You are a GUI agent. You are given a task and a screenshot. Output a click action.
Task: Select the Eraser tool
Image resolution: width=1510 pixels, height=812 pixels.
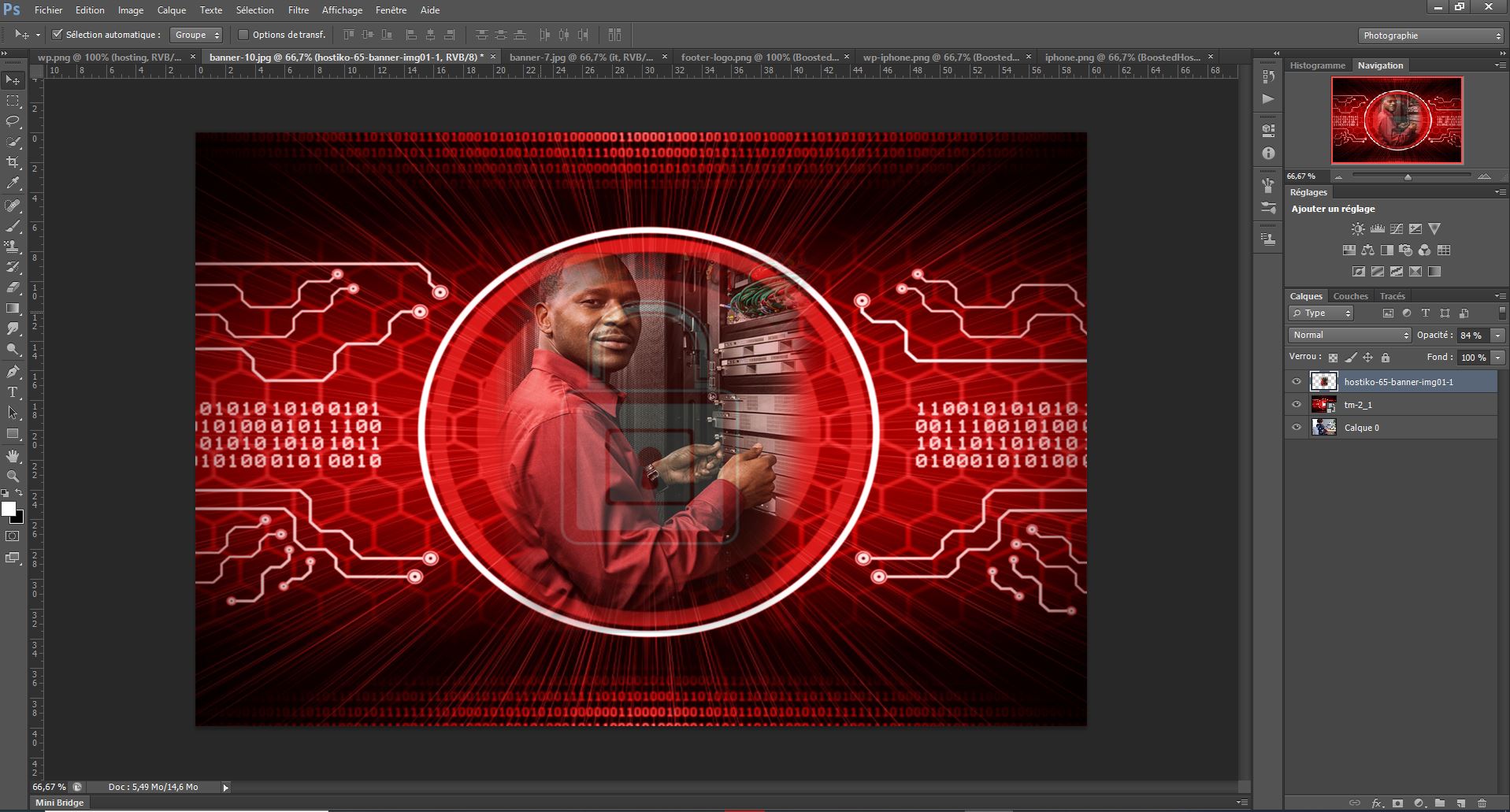(x=13, y=287)
